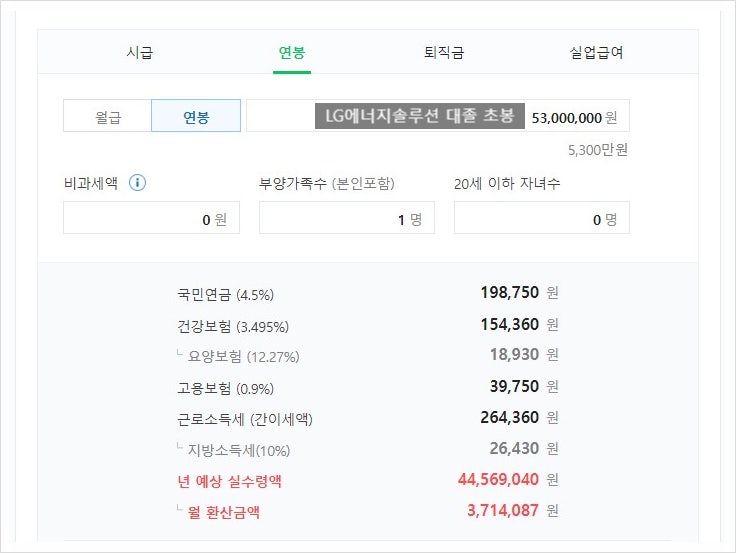Click the info icon beside 비과세액
Screen dimensions: 736x553
(x=138, y=183)
